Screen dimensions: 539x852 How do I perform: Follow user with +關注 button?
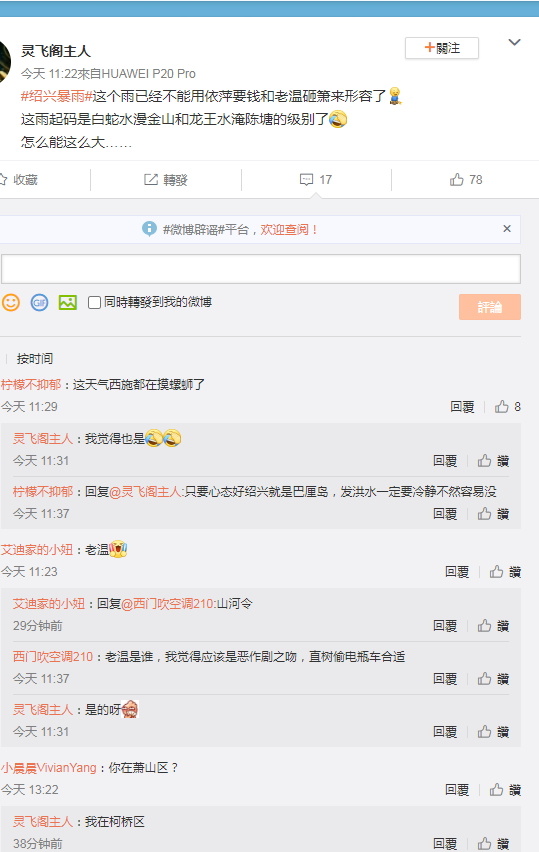[442, 48]
